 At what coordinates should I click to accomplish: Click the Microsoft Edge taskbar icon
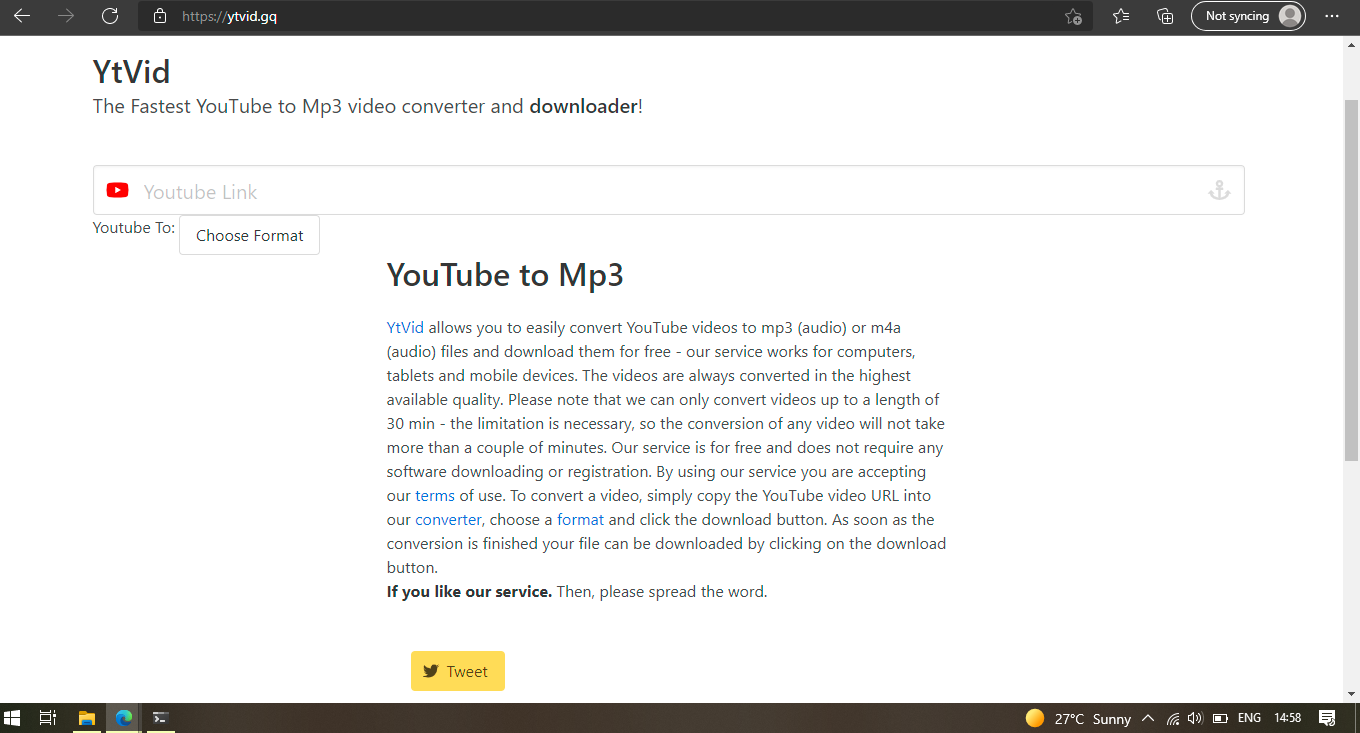(x=122, y=718)
